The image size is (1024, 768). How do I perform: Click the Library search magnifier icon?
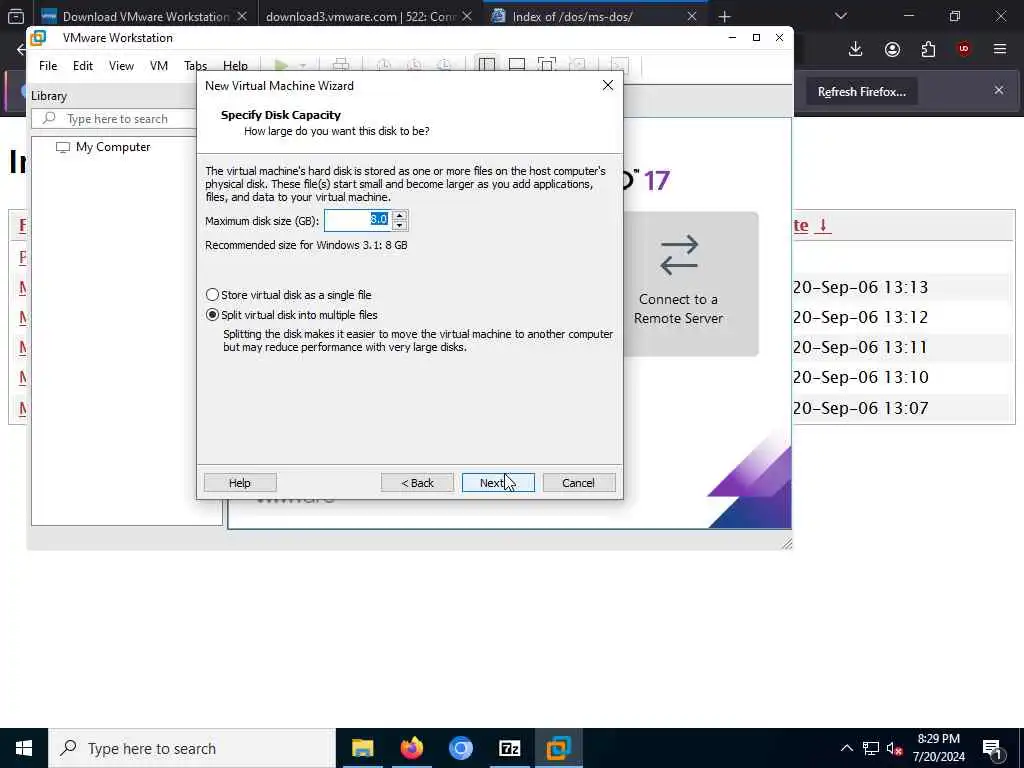click(49, 118)
